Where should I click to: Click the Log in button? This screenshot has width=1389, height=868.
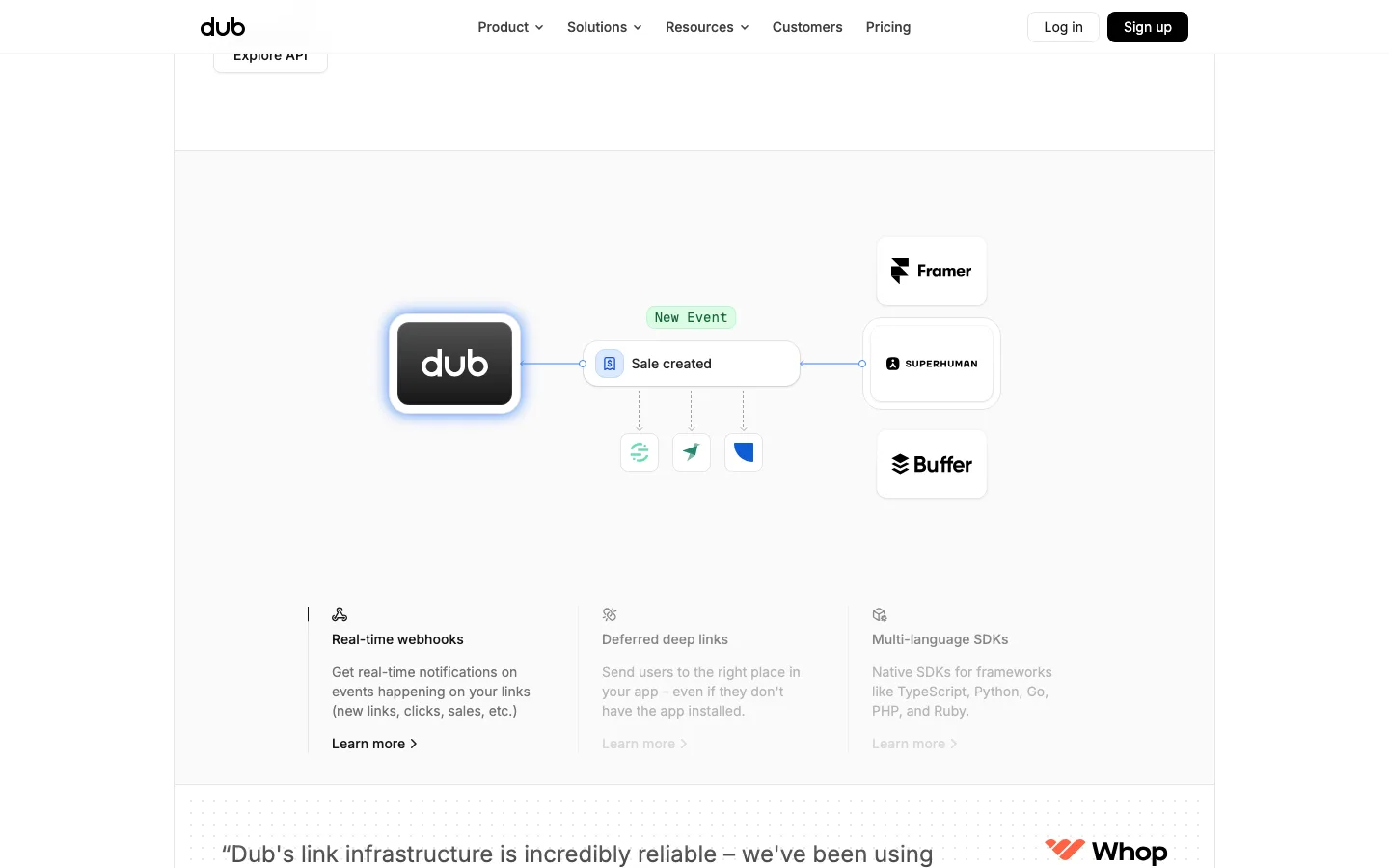[1063, 27]
